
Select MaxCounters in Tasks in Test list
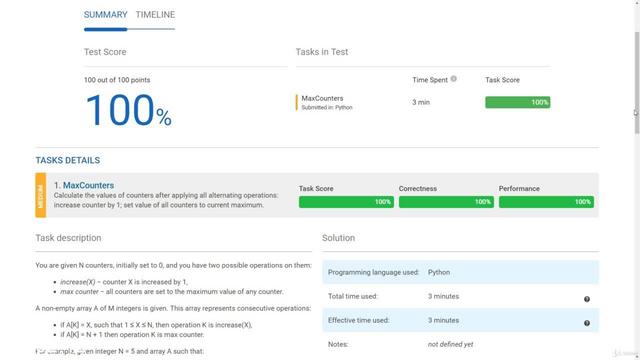(322, 98)
